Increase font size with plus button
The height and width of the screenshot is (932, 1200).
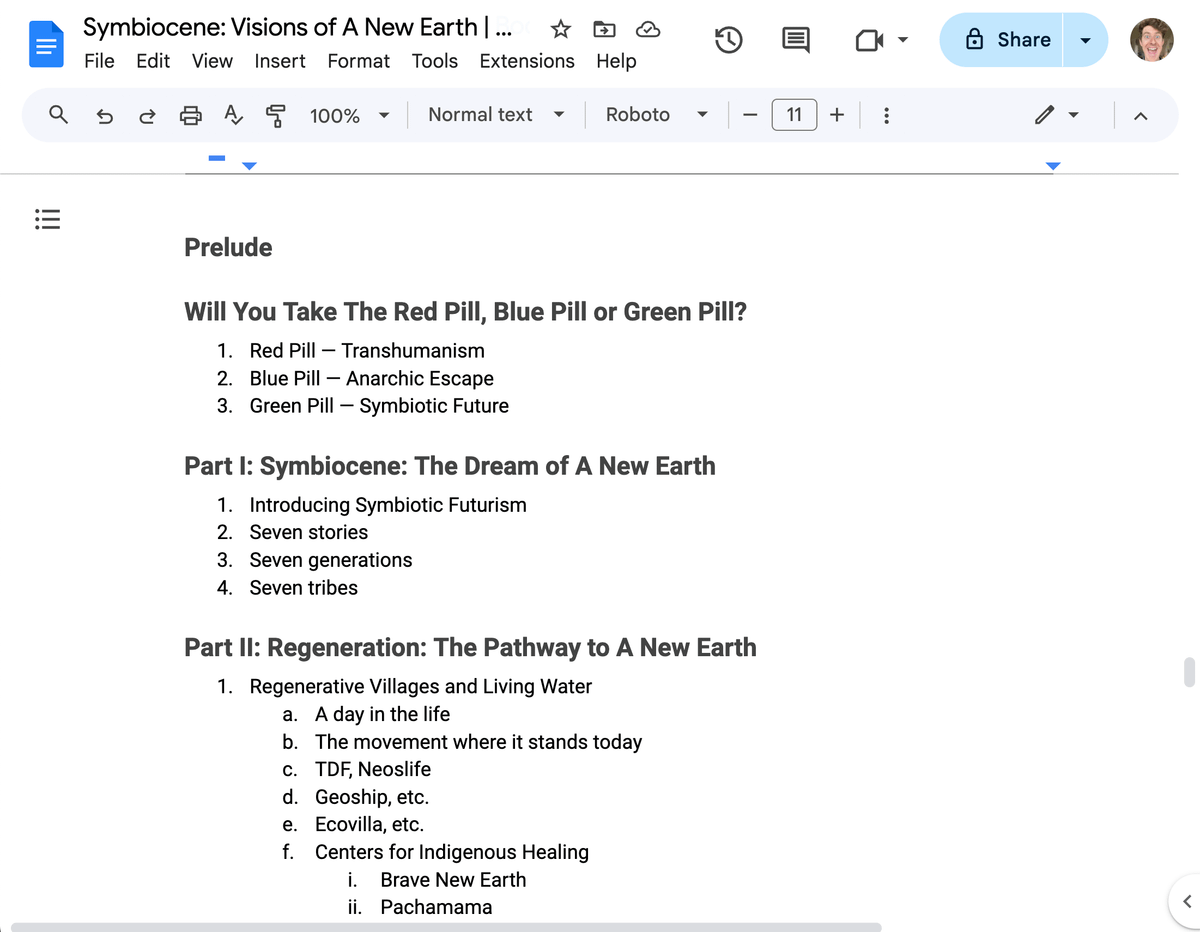point(836,115)
